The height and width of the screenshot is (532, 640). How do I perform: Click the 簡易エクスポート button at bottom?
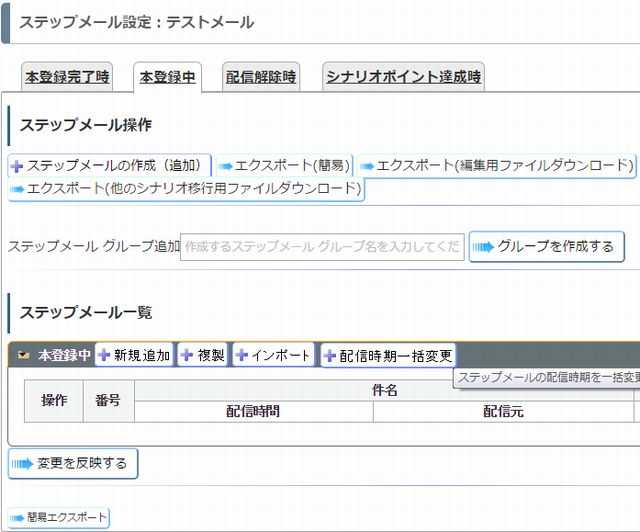coord(59,518)
